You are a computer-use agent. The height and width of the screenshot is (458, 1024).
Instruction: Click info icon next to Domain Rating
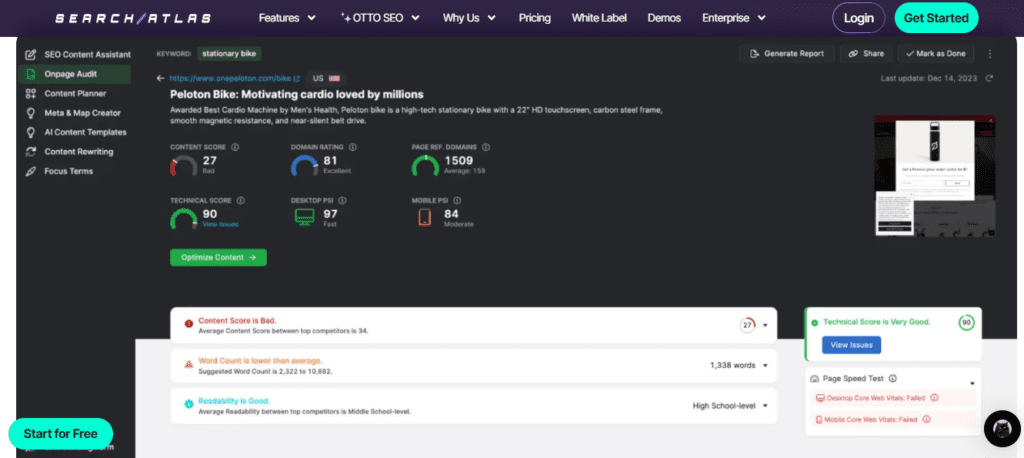click(353, 147)
